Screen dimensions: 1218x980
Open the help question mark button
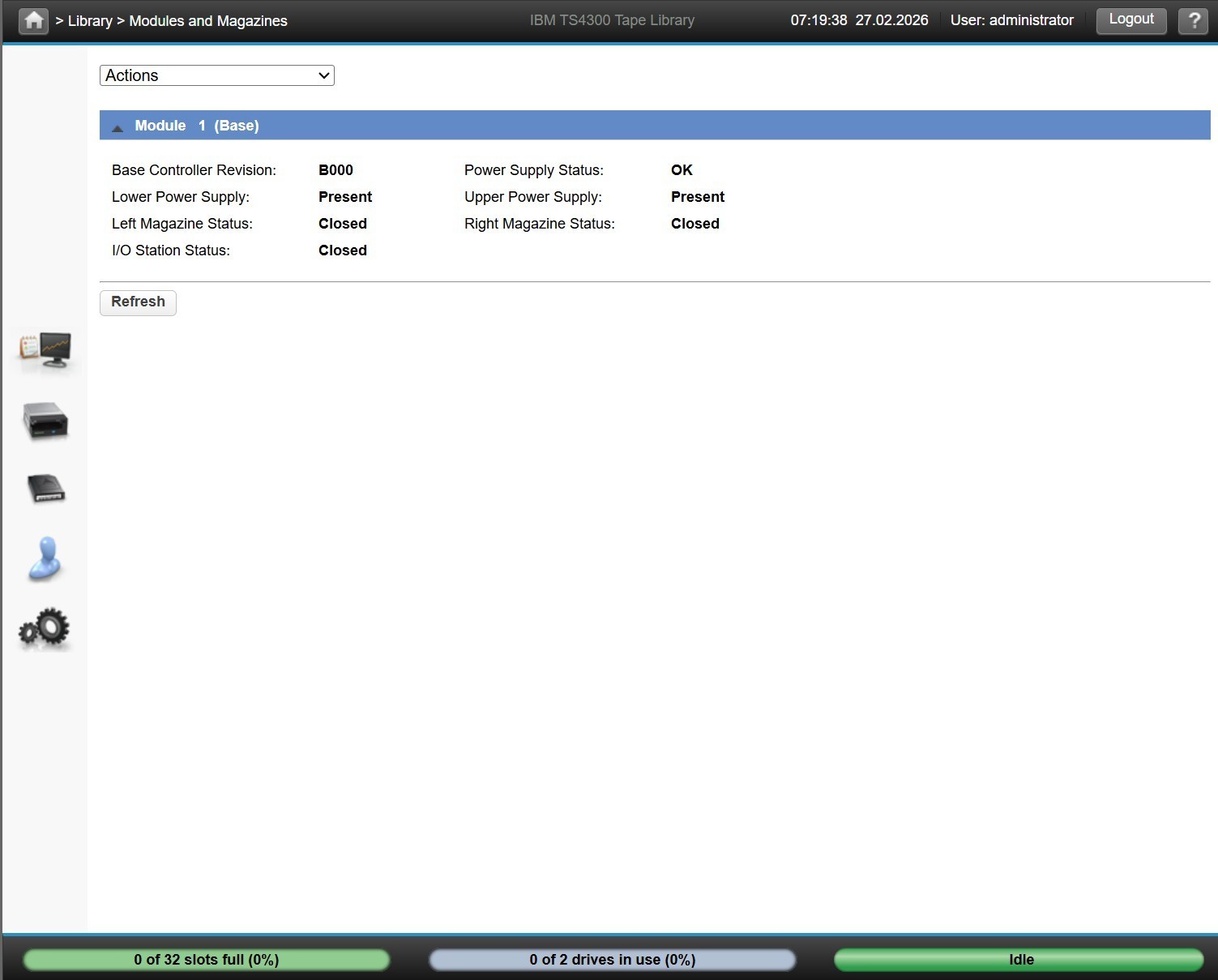click(1193, 21)
